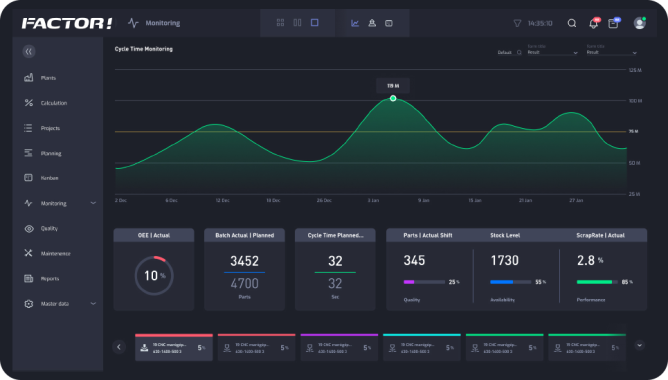668x380 pixels.
Task: Select the line chart view icon
Action: [355, 23]
